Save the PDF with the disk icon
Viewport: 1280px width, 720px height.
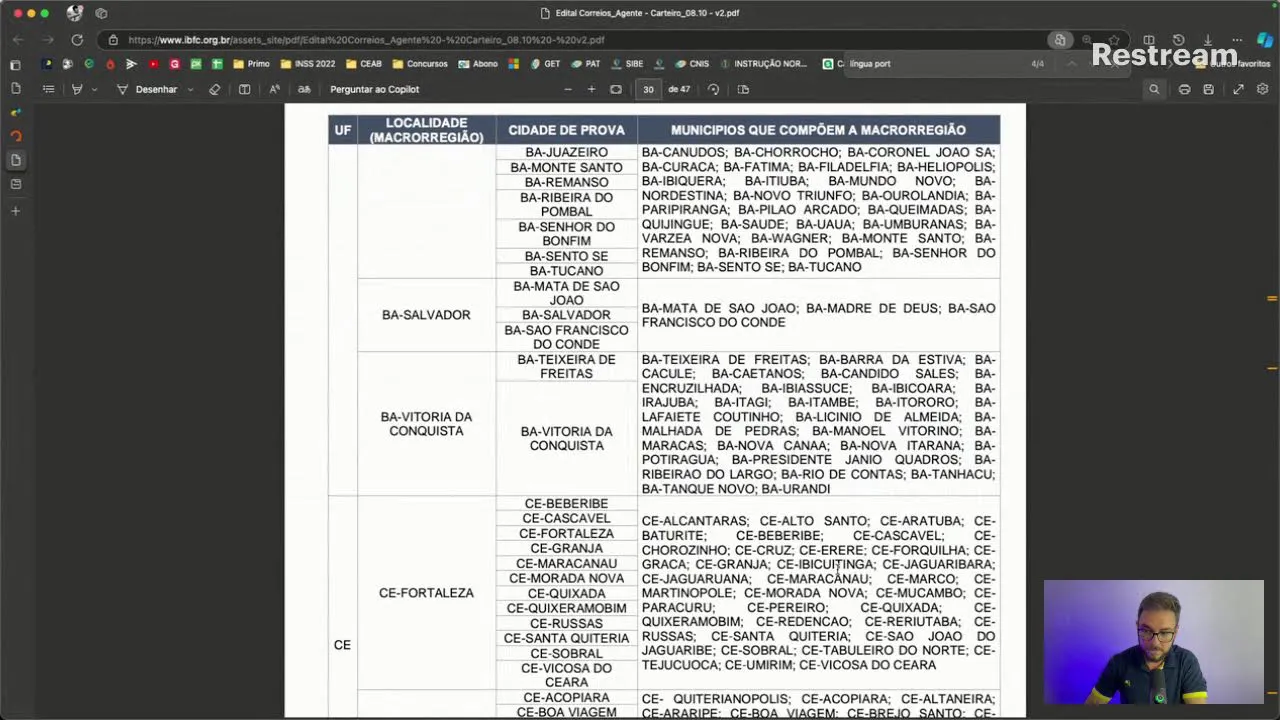[1208, 89]
